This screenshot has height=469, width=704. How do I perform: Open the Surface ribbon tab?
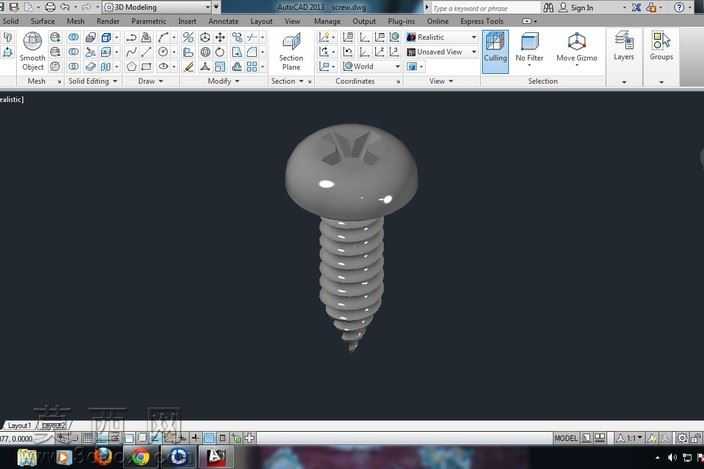(x=43, y=21)
